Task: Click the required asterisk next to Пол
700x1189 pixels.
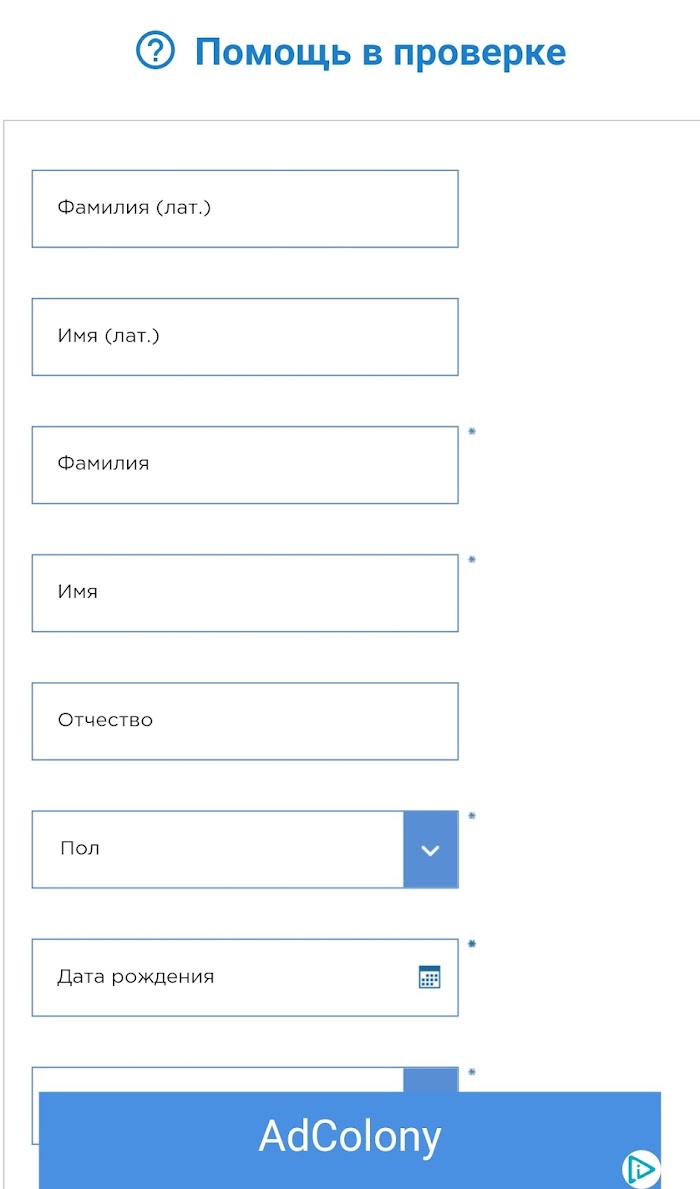Action: click(x=472, y=816)
